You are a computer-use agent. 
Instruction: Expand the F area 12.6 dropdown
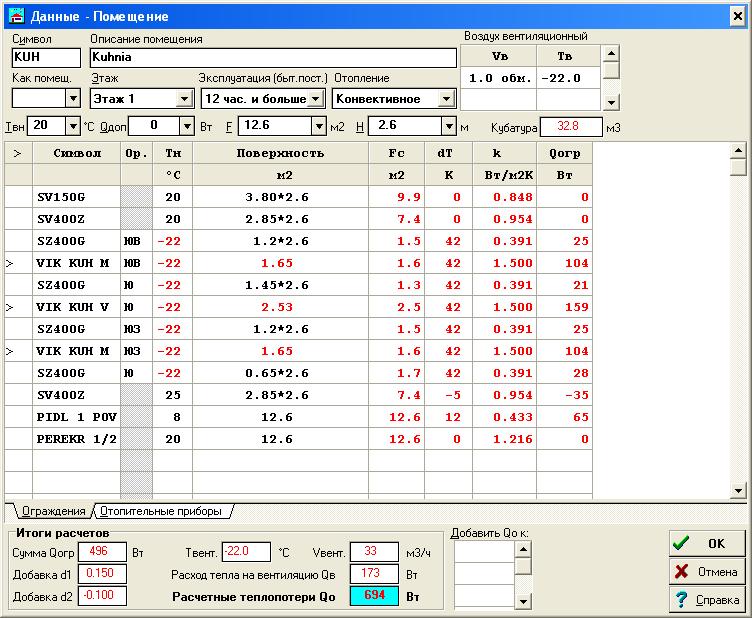click(319, 126)
